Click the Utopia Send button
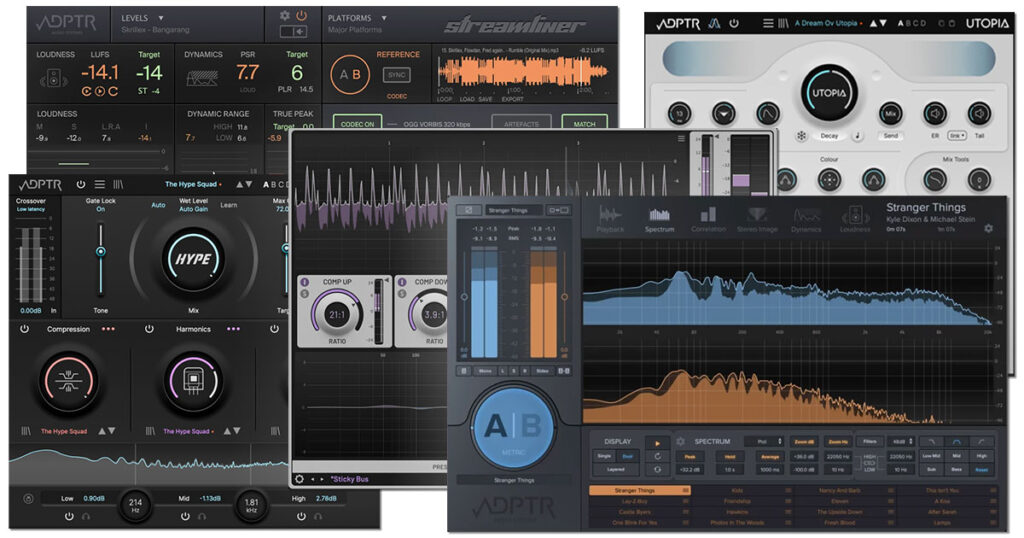This screenshot has height=538, width=1024. [891, 136]
